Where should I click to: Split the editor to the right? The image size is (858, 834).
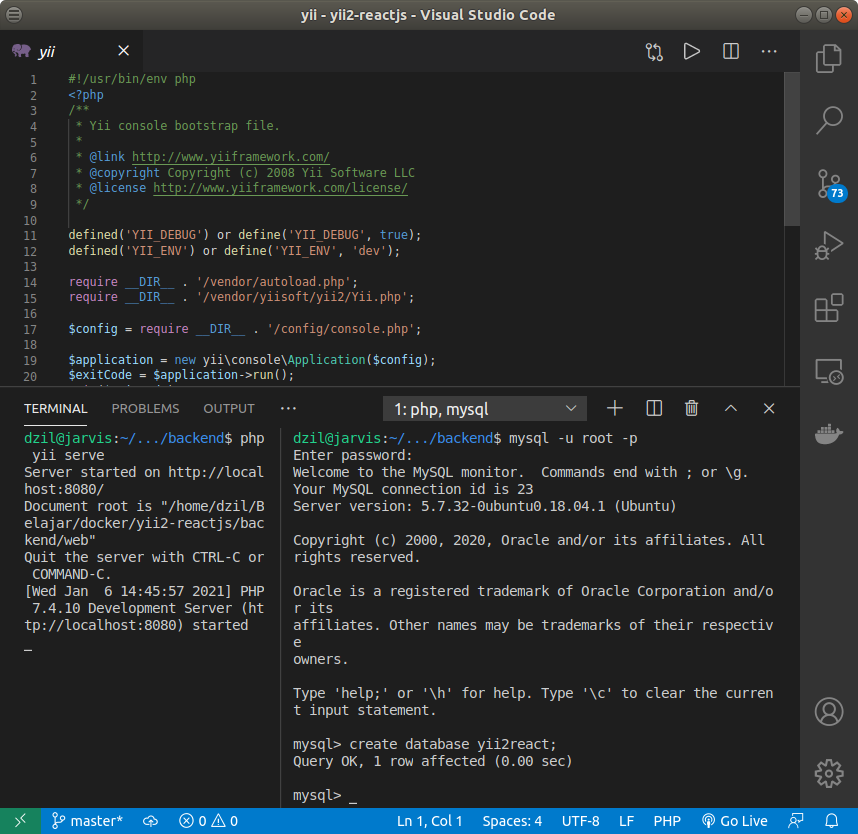(731, 51)
